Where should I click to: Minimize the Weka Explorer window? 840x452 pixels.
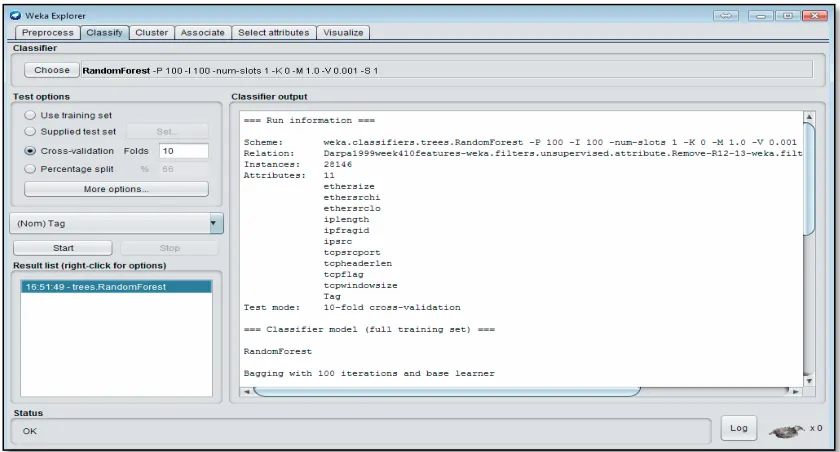(760, 16)
